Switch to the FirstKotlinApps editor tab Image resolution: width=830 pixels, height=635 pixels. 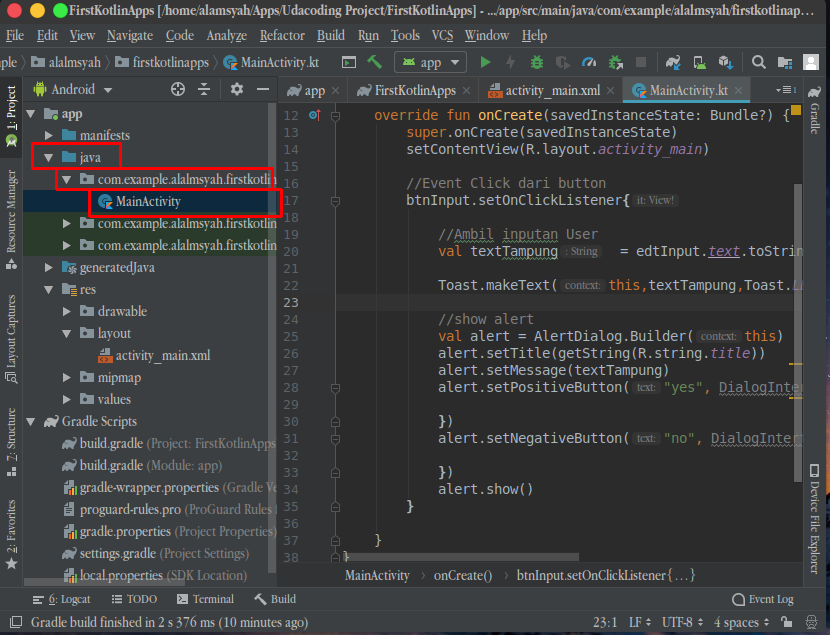pyautogui.click(x=415, y=90)
